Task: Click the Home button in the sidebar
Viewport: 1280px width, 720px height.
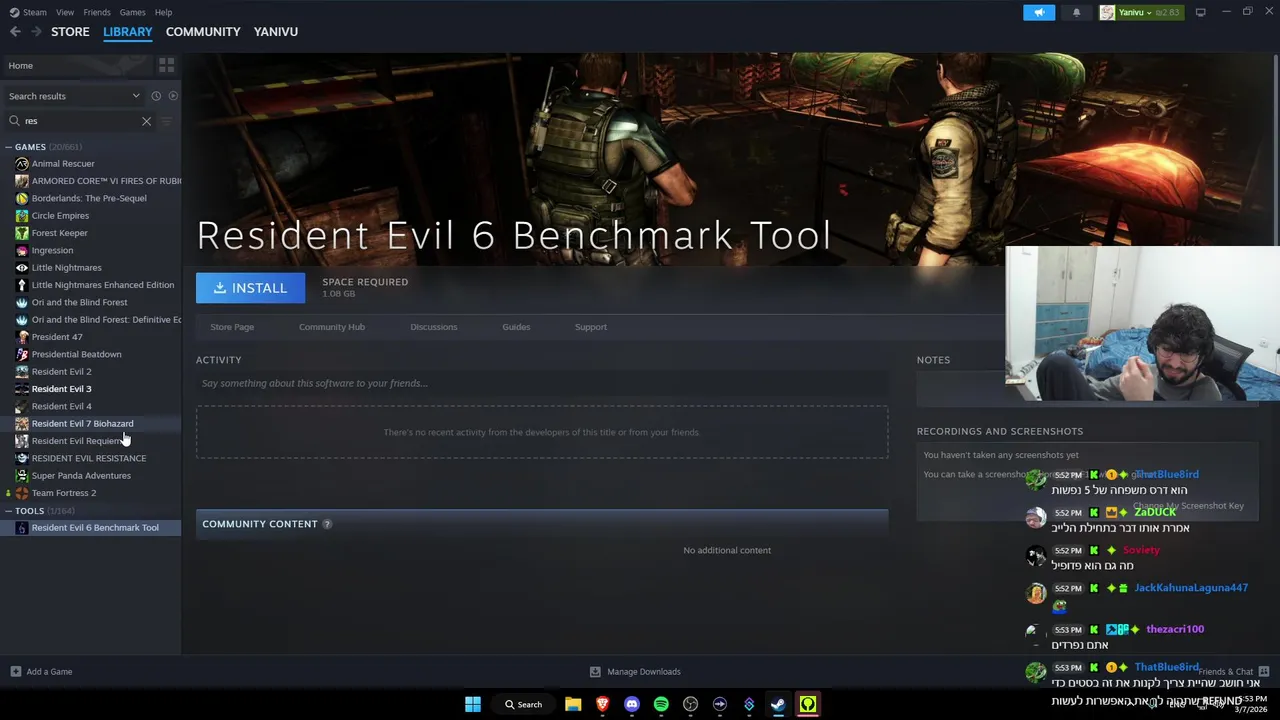Action: (x=75, y=65)
